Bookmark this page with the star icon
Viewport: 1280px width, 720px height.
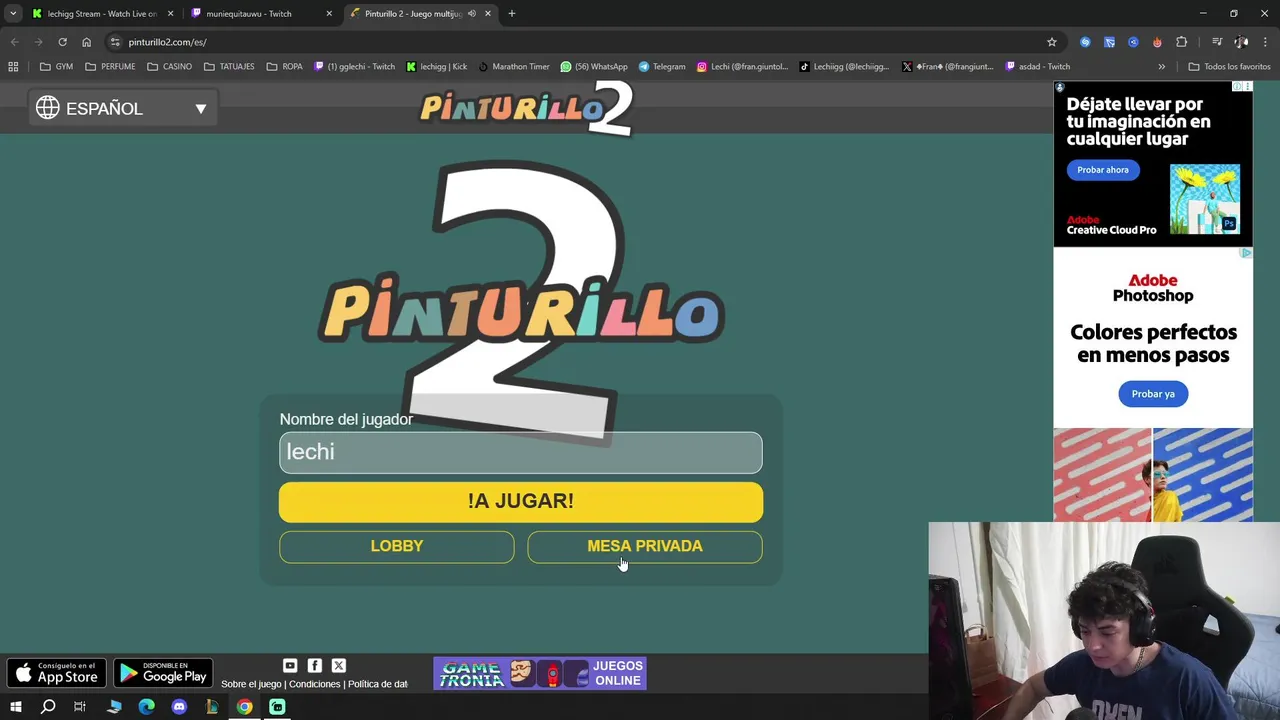pyautogui.click(x=1052, y=42)
